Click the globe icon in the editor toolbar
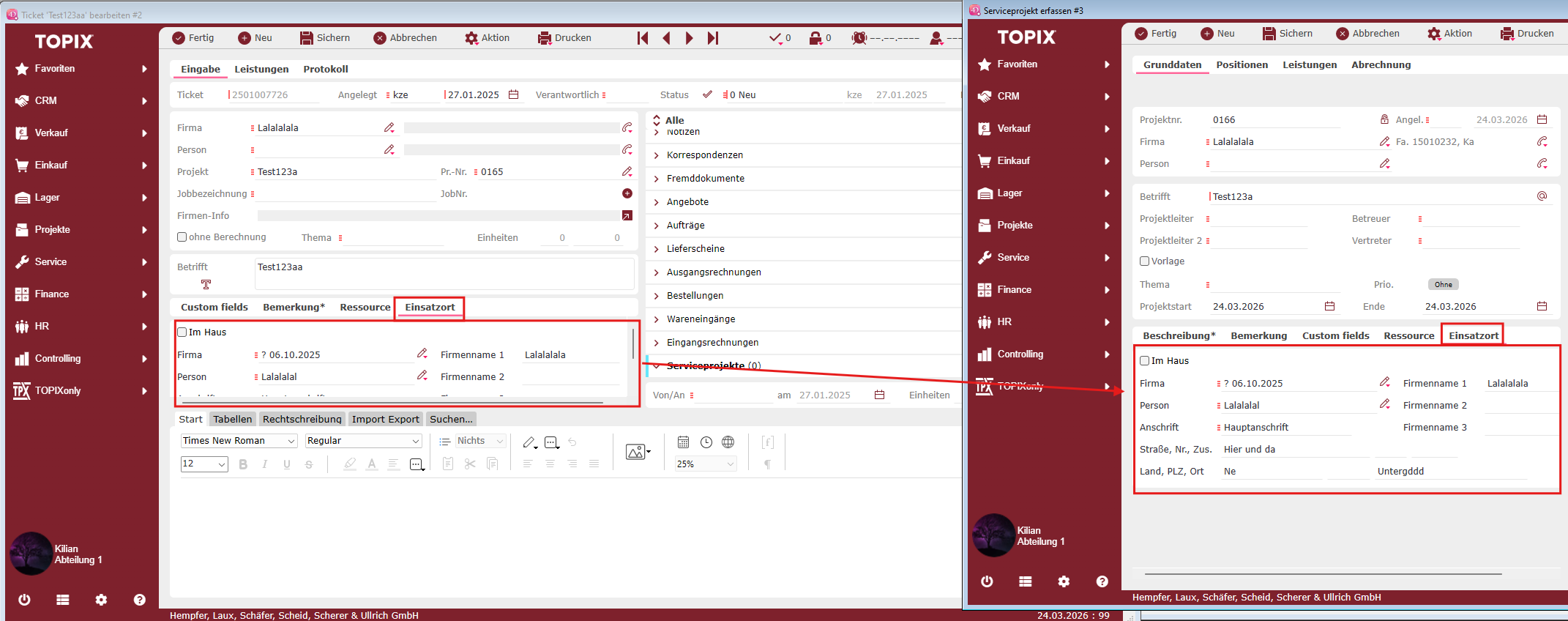 coord(728,442)
